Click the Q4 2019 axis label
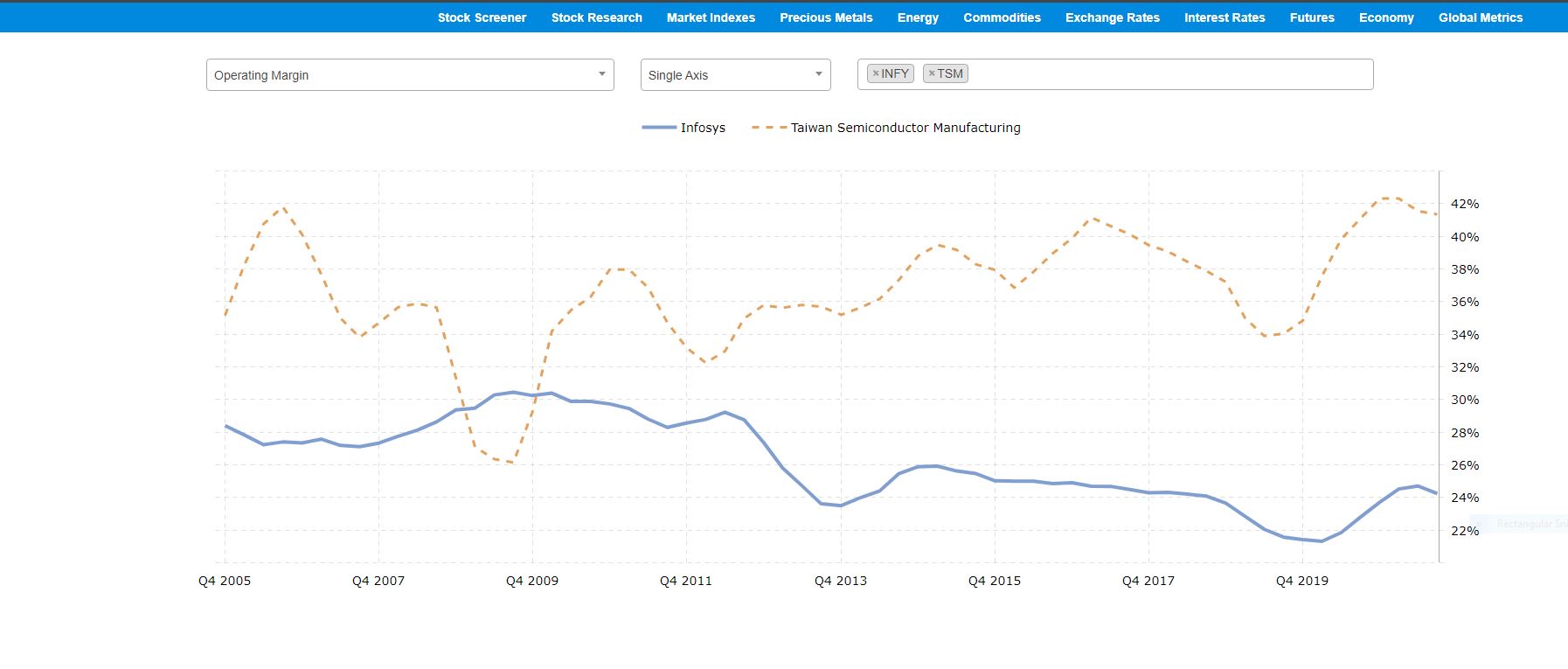This screenshot has width=1568, height=669. [x=1302, y=581]
